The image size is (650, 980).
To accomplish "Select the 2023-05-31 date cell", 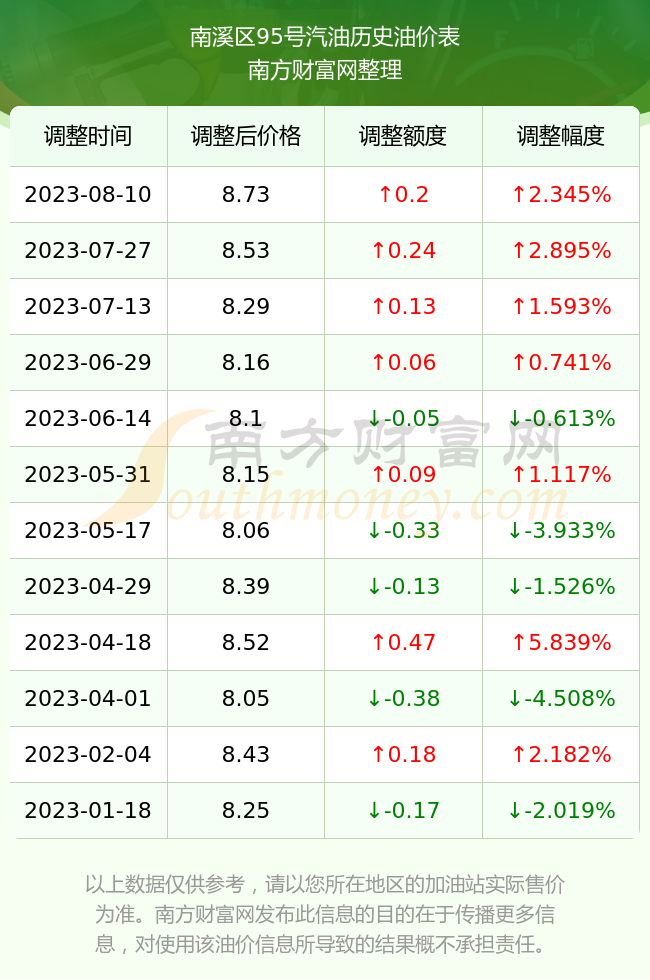I will point(88,474).
